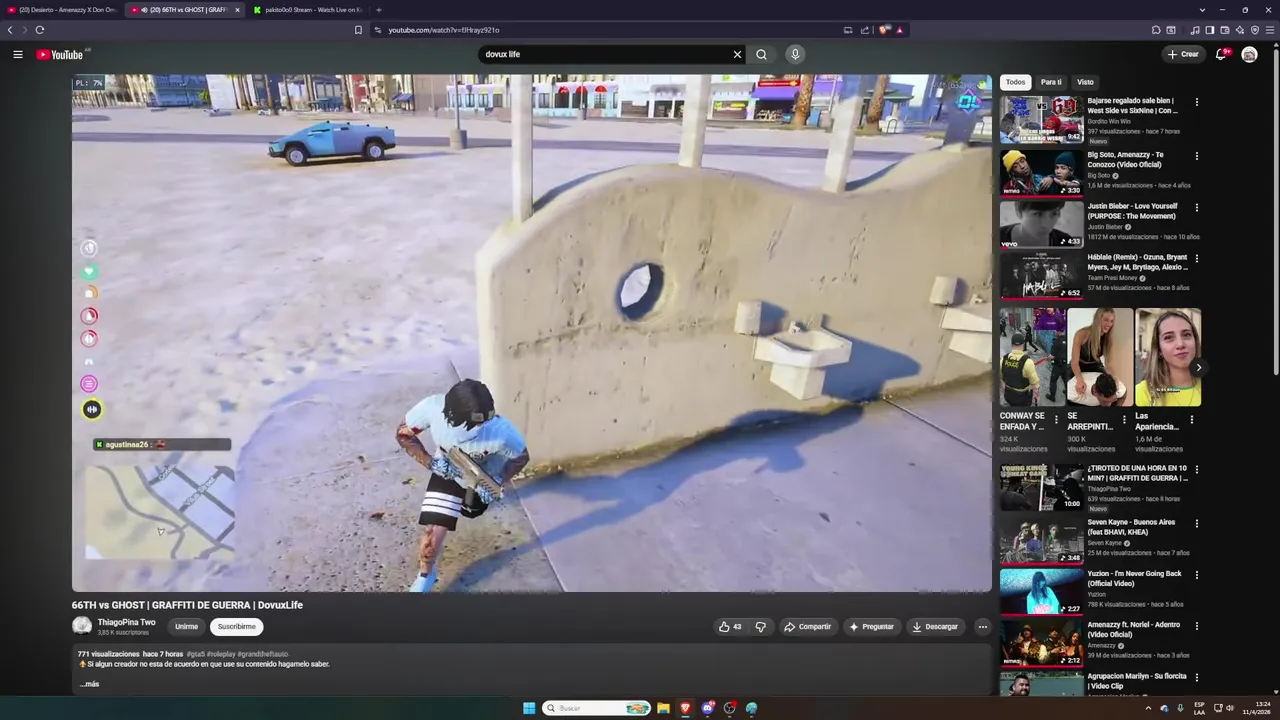Open options for Agrupacion Marilyn video

click(1196, 677)
